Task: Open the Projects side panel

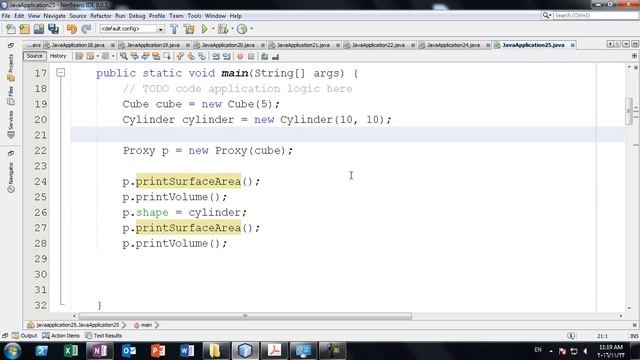Action: point(11,68)
